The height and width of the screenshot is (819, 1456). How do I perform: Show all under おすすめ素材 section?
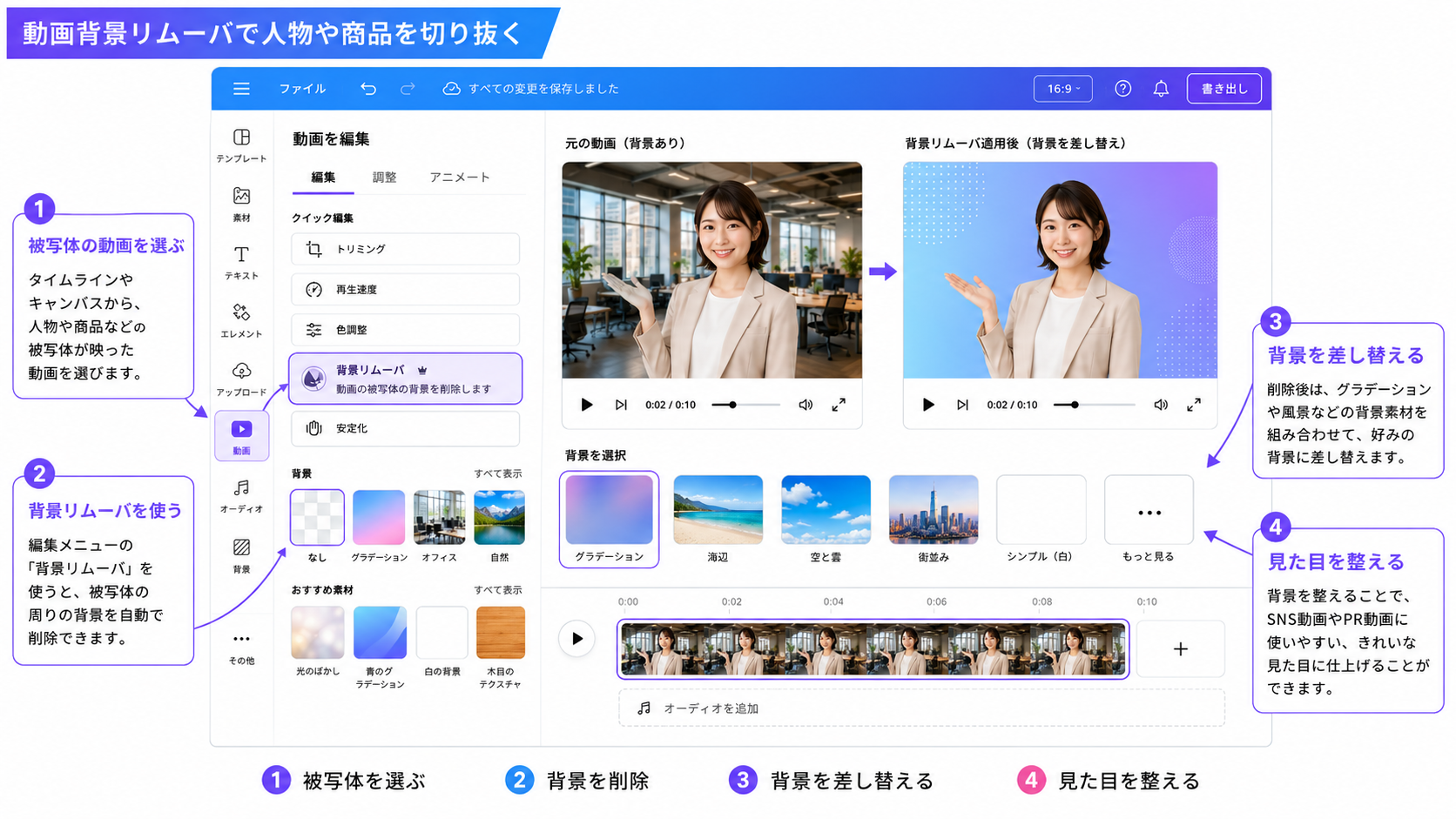(498, 590)
